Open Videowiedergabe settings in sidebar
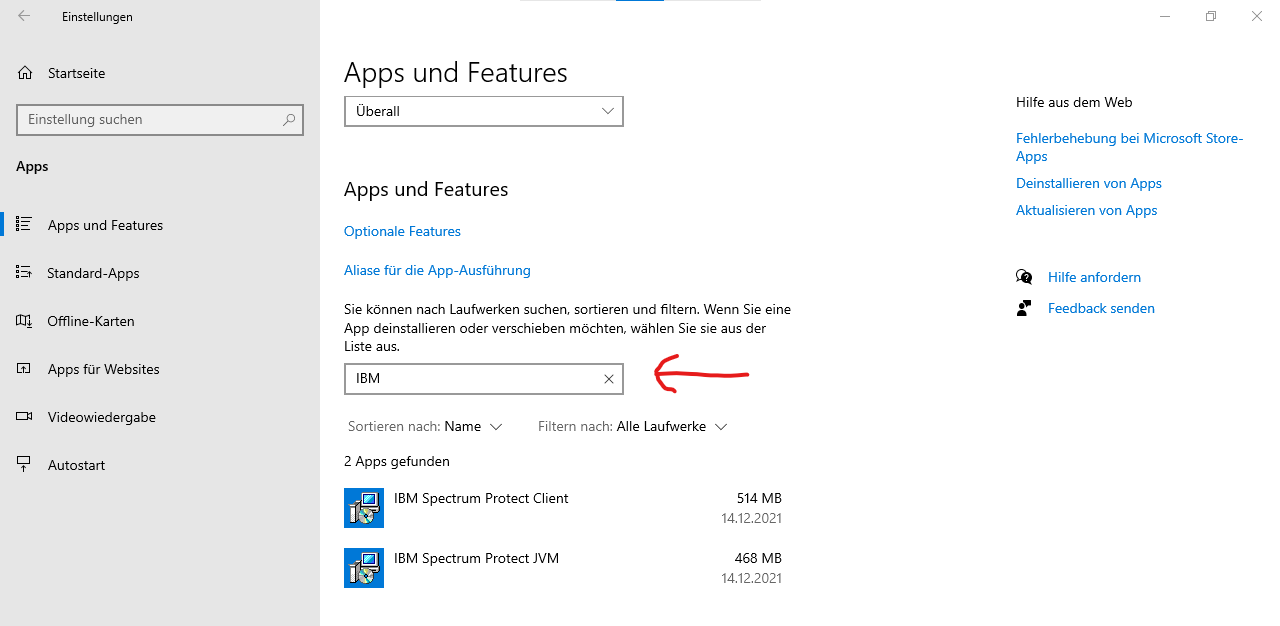The width and height of the screenshot is (1280, 626). point(101,417)
